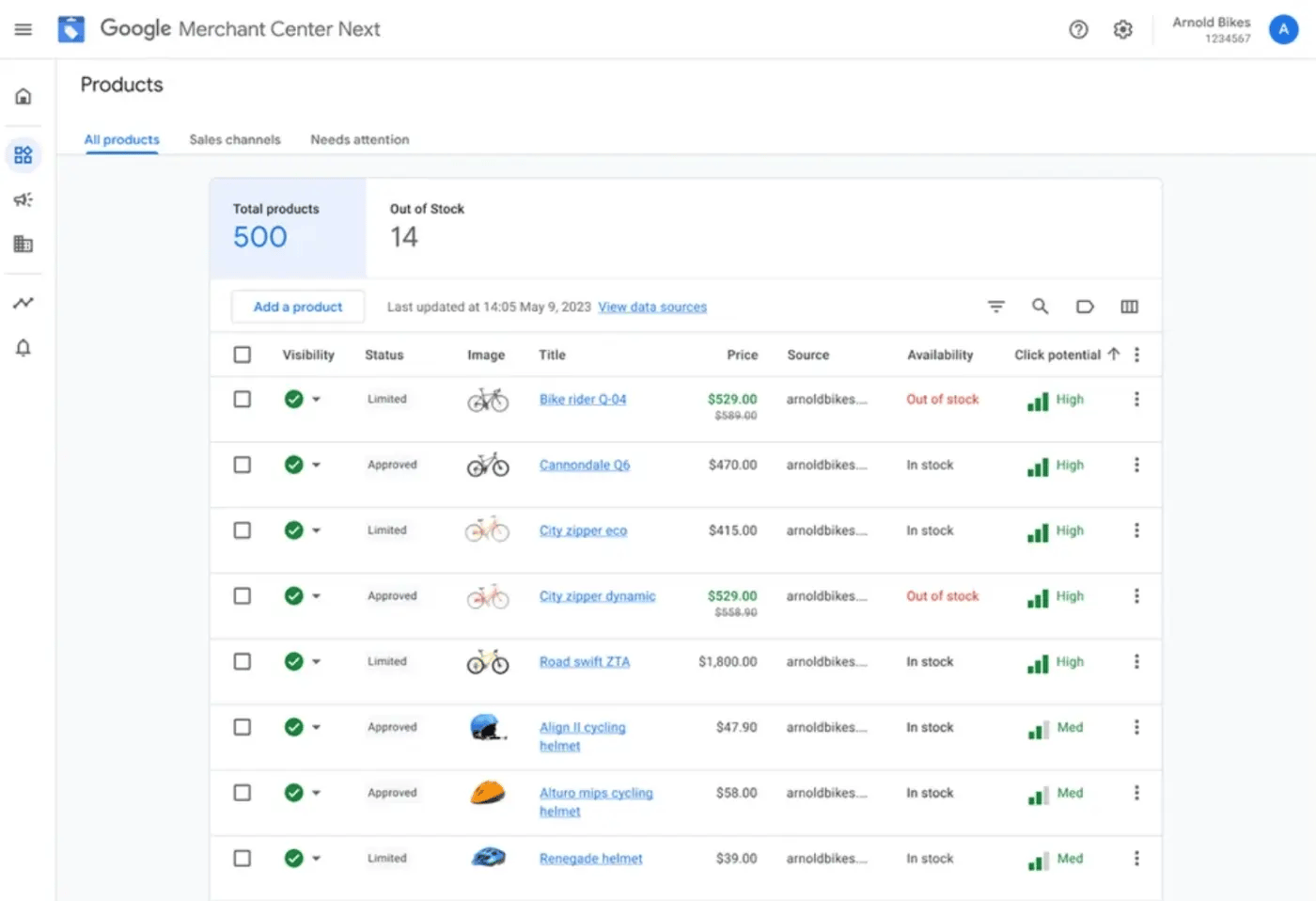Open more options for Align II cycling helmet
This screenshot has height=901, width=1316.
pyautogui.click(x=1136, y=727)
